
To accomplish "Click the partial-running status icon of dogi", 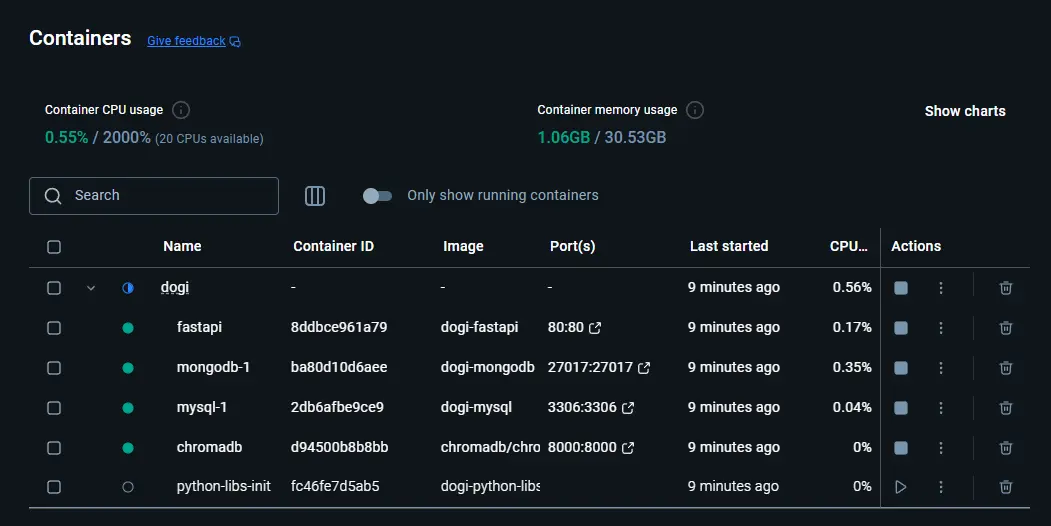I will click(x=128, y=288).
